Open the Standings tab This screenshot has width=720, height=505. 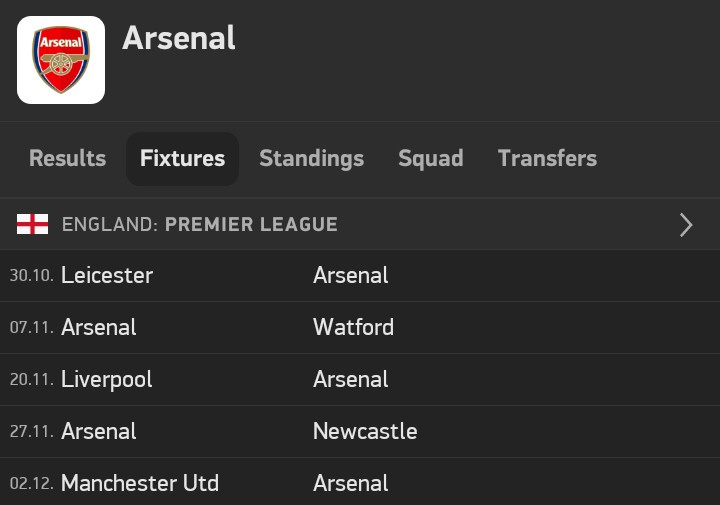point(311,158)
